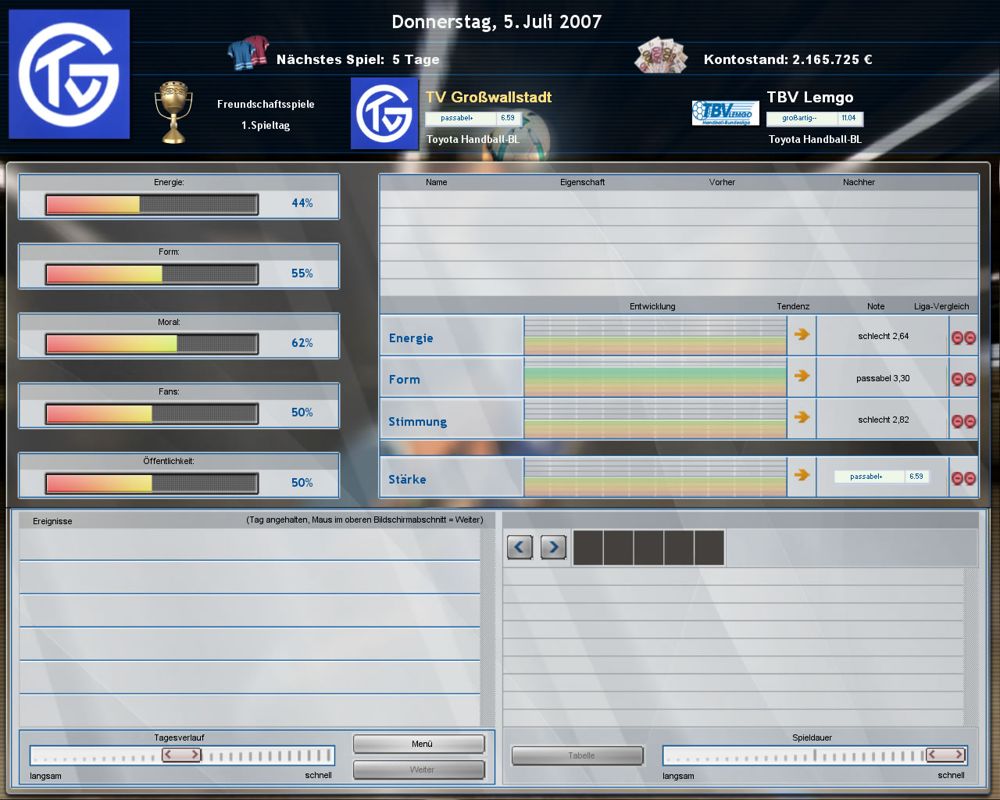Click the red league comparison icons for Form
This screenshot has height=800, width=1000.
[x=963, y=379]
